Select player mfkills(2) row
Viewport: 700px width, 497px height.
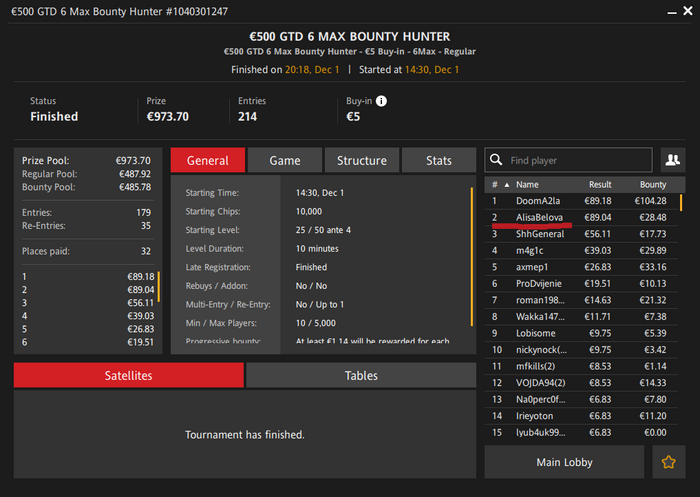[x=581, y=366]
